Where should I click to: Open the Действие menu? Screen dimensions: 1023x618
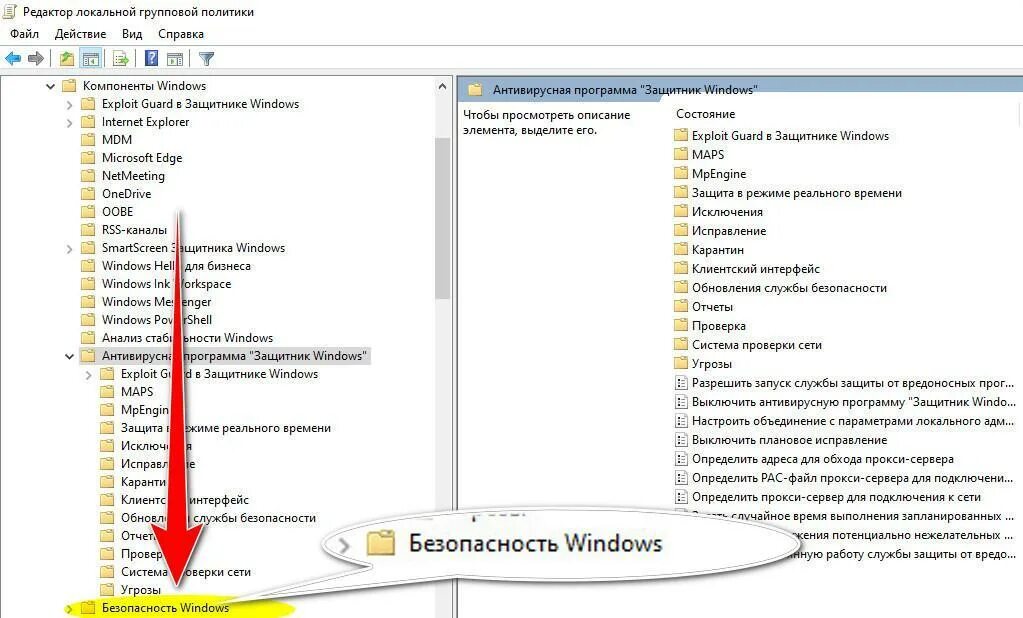80,33
